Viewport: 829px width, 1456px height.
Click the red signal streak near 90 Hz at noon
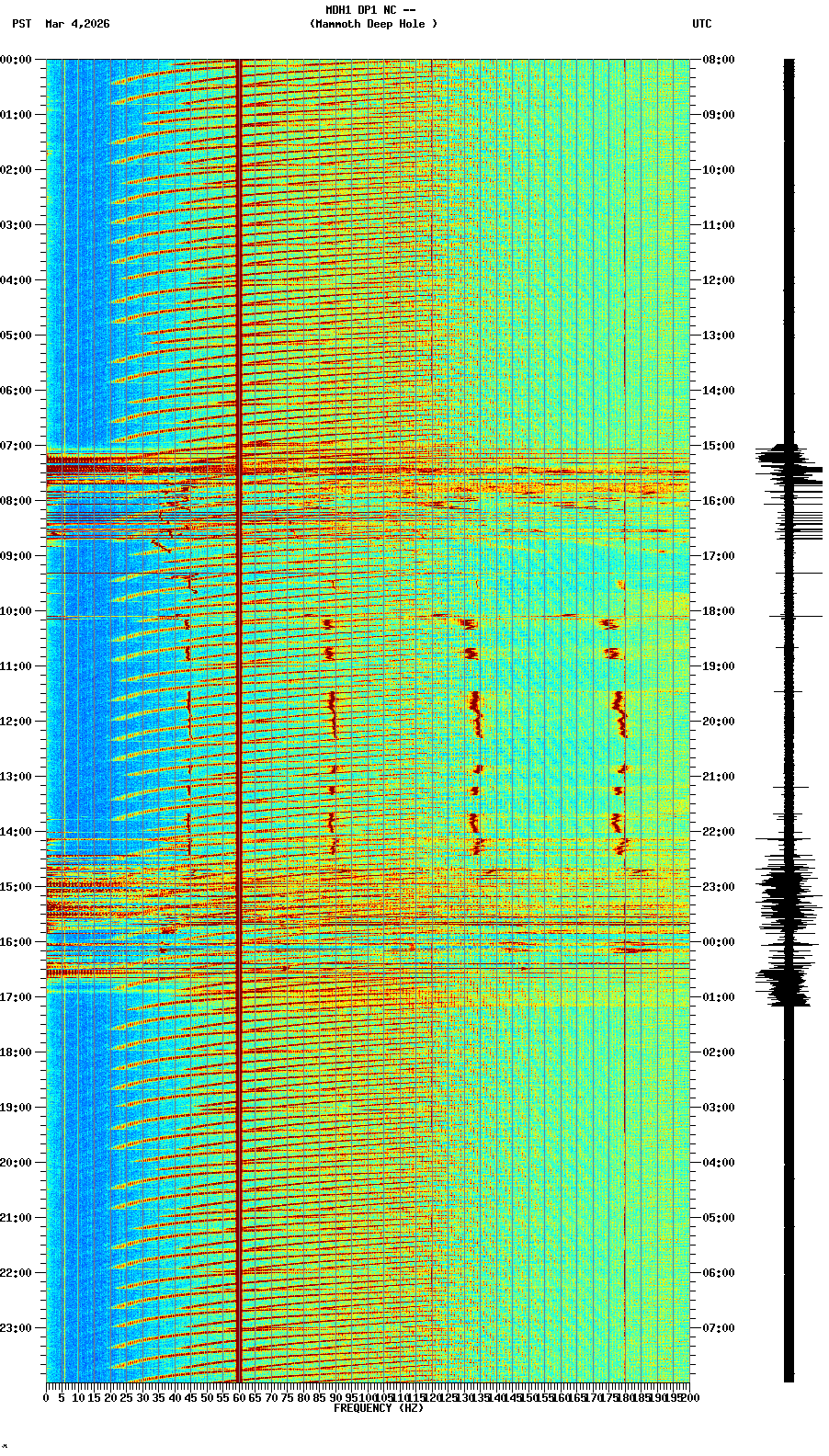[333, 716]
